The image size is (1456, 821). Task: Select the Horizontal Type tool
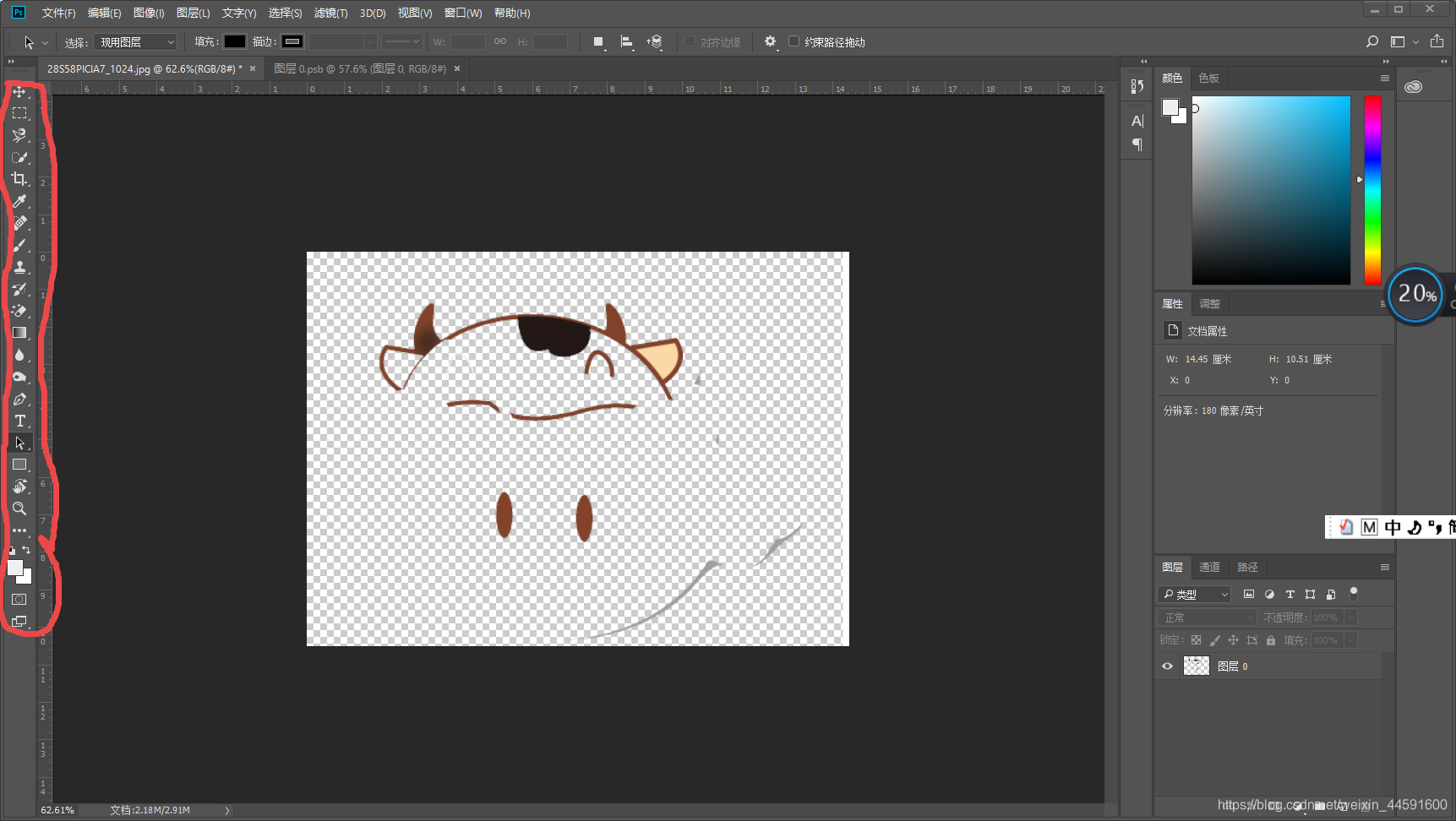pyautogui.click(x=19, y=421)
